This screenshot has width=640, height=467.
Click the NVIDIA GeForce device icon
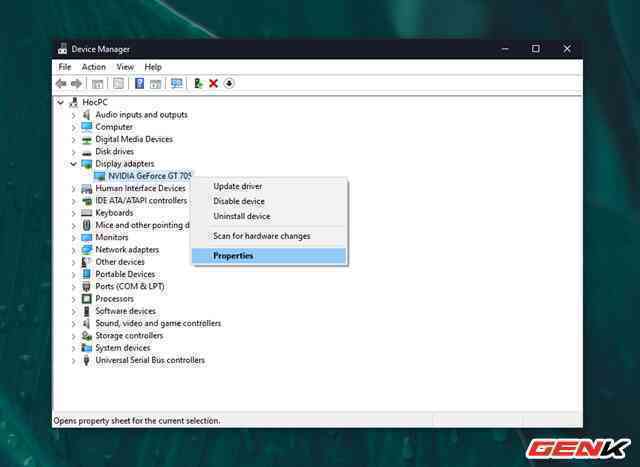coord(99,176)
